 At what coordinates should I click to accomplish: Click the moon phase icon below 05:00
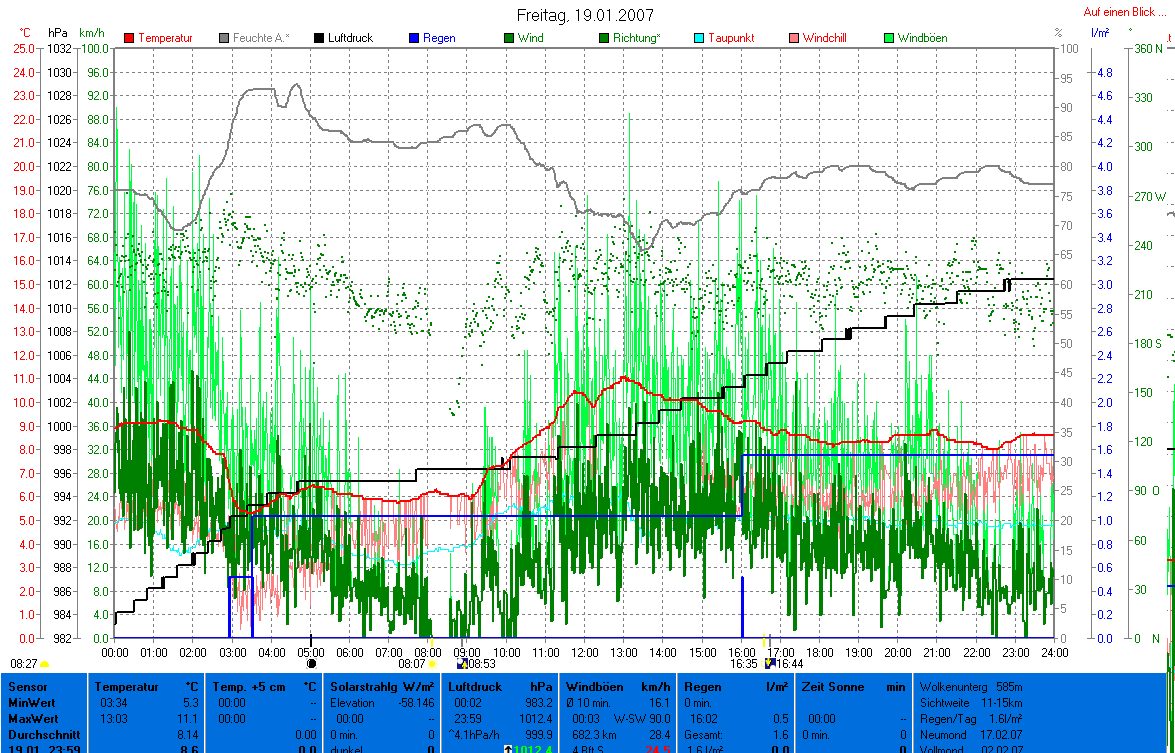point(310,663)
